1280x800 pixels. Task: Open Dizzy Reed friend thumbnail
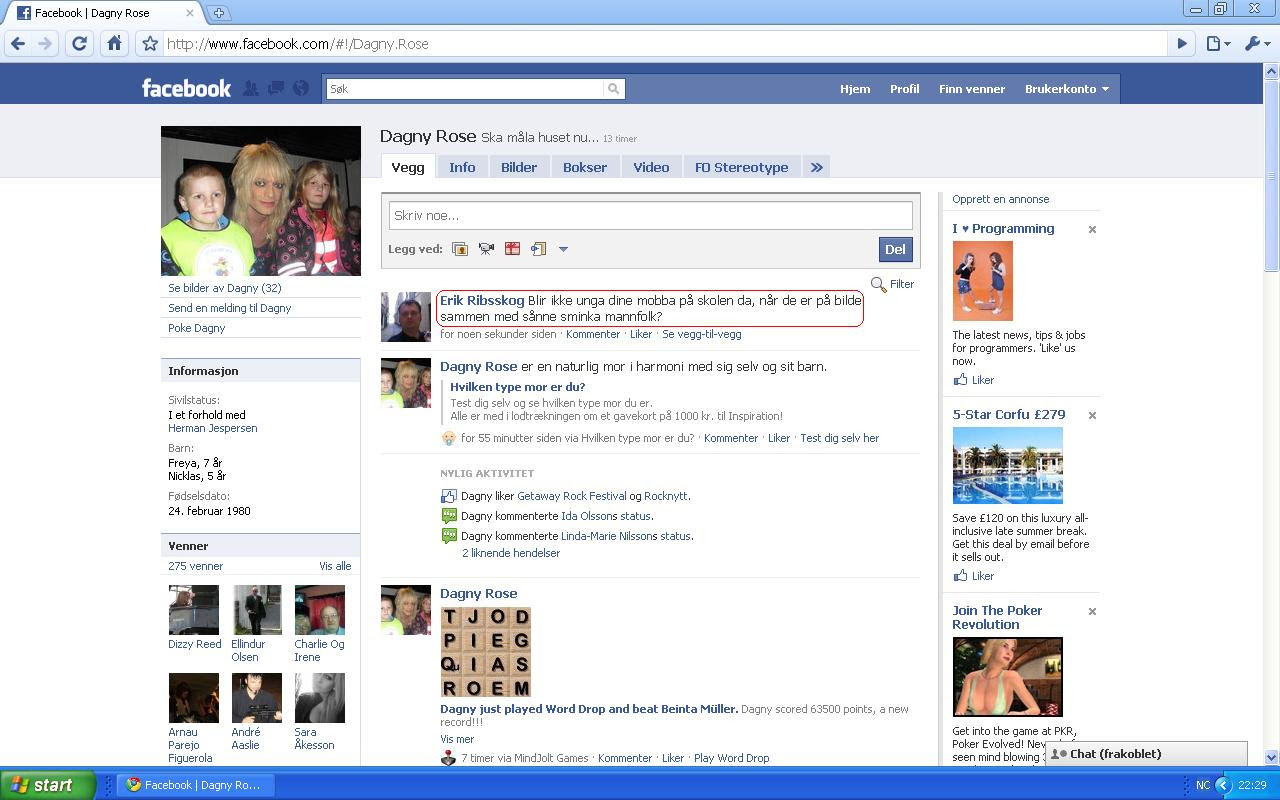(x=194, y=610)
